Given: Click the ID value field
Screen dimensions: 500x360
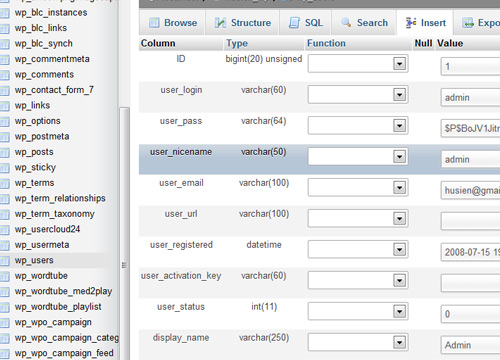Looking at the screenshot, I should pyautogui.click(x=470, y=66).
